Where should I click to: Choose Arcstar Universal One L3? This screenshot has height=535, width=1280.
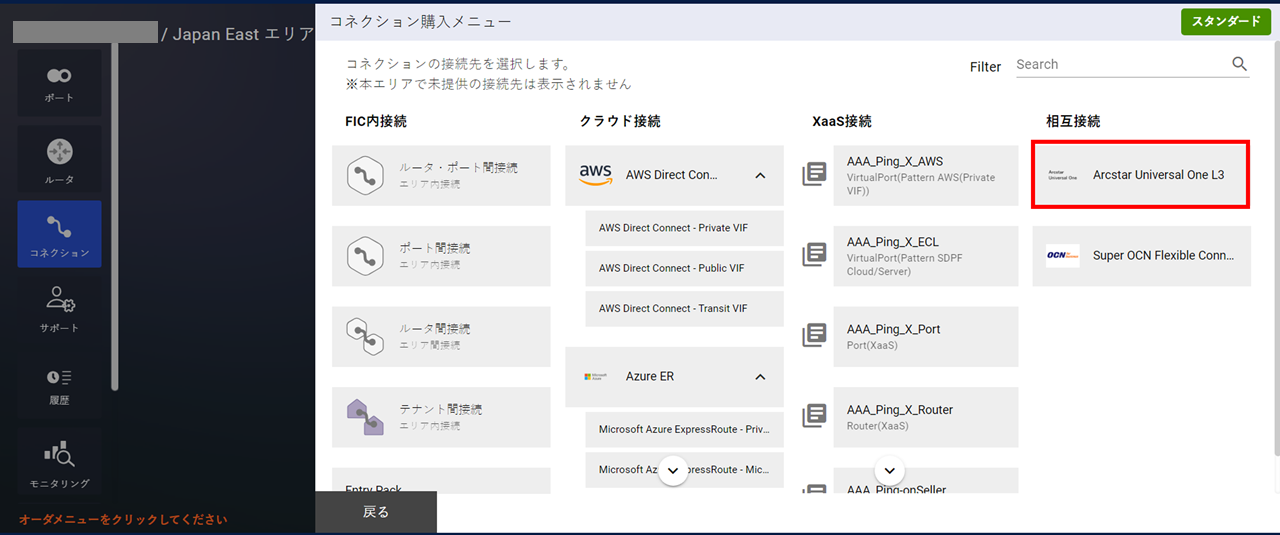click(x=1140, y=175)
